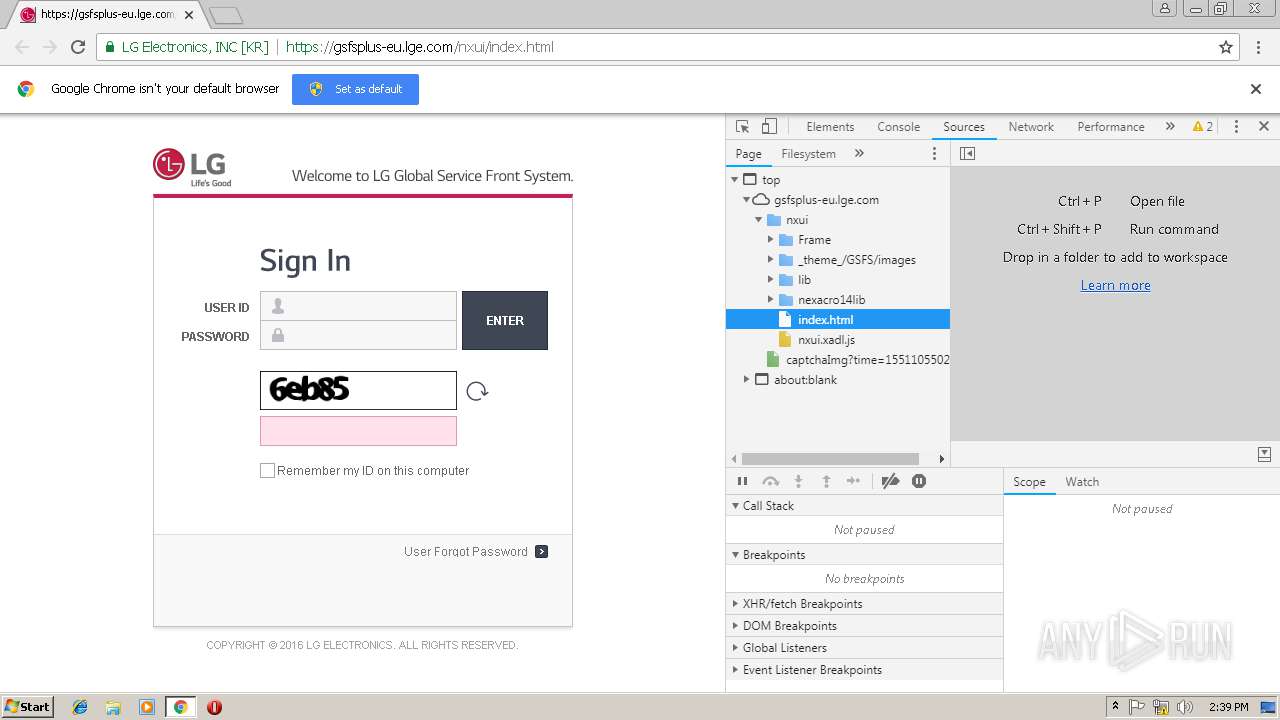
Task: Switch to the Watch tab
Action: click(1082, 482)
